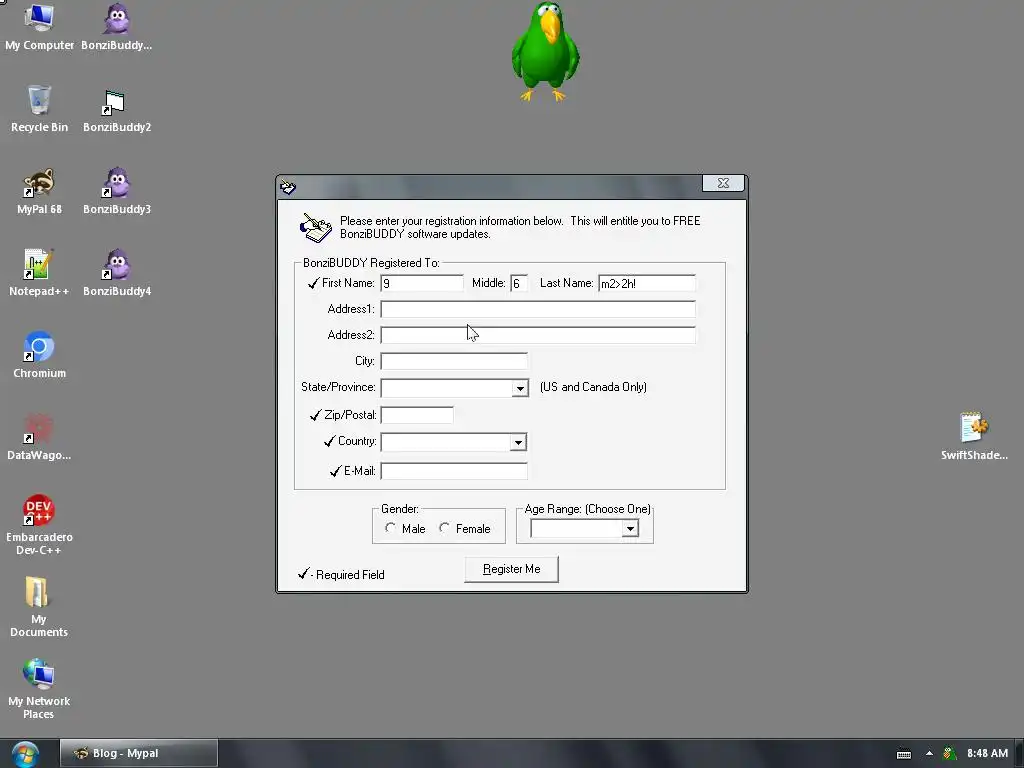Click the keyboard icon in system tray
This screenshot has height=768, width=1024.
click(904, 754)
